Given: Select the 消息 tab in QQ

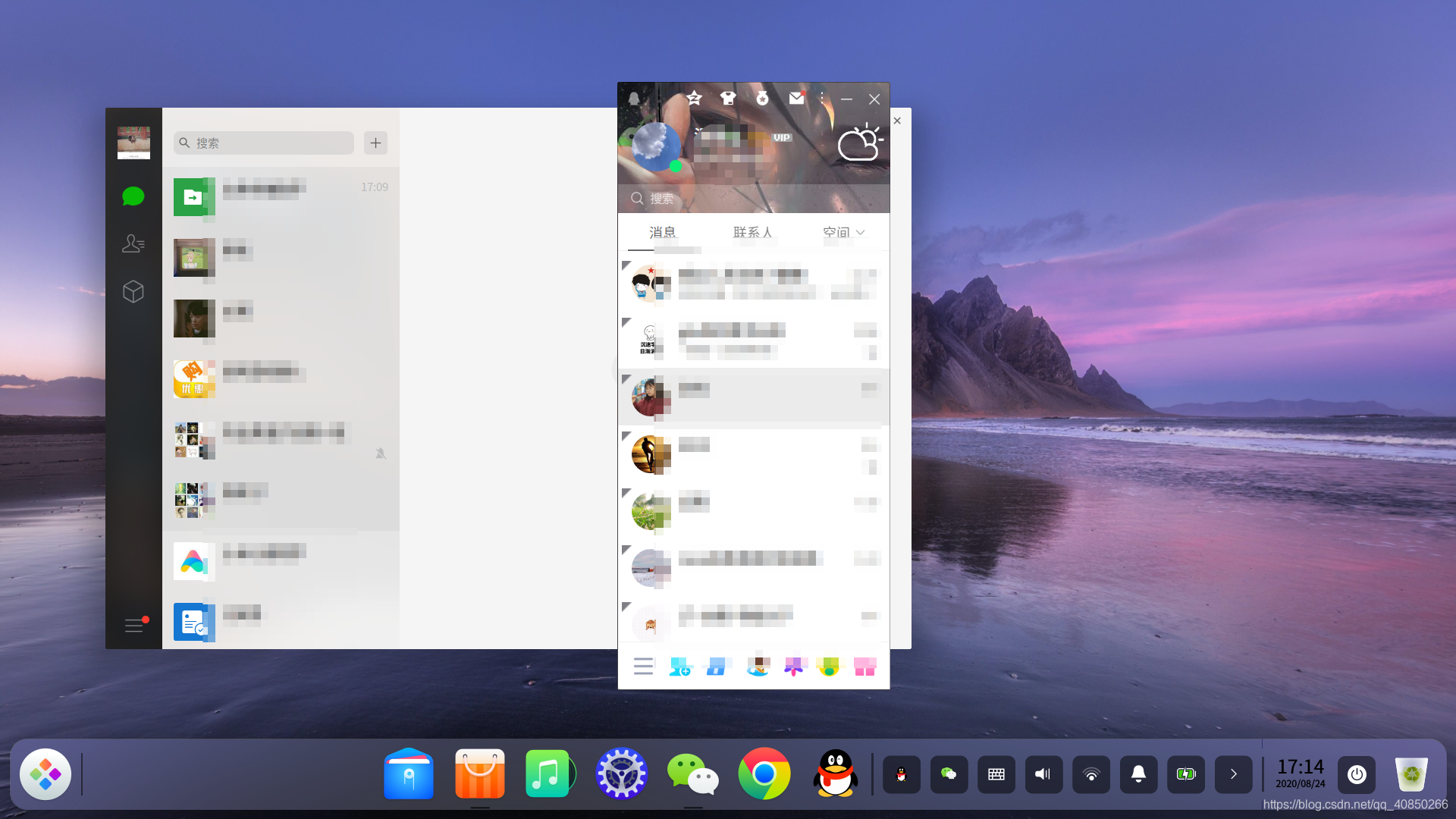Looking at the screenshot, I should 662,232.
